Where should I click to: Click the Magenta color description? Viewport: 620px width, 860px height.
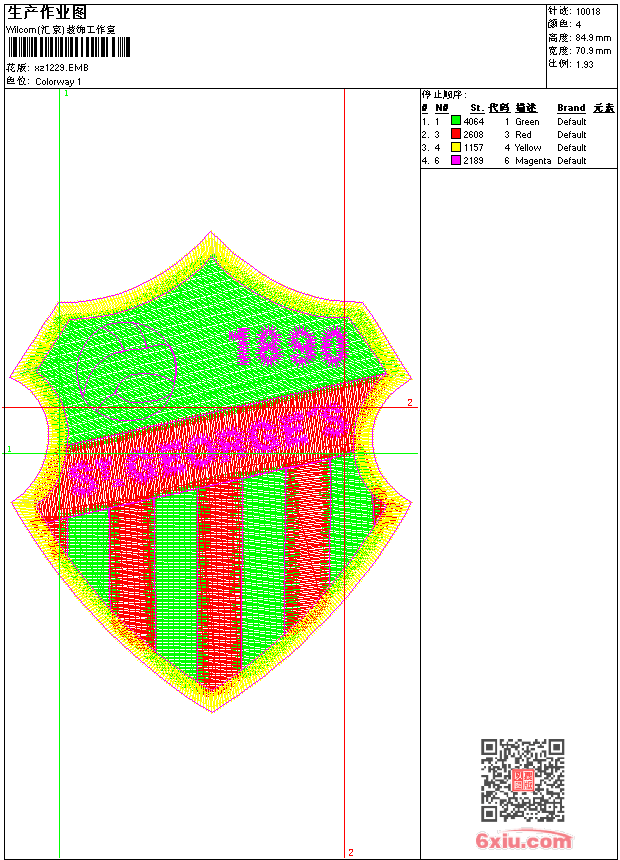533,161
